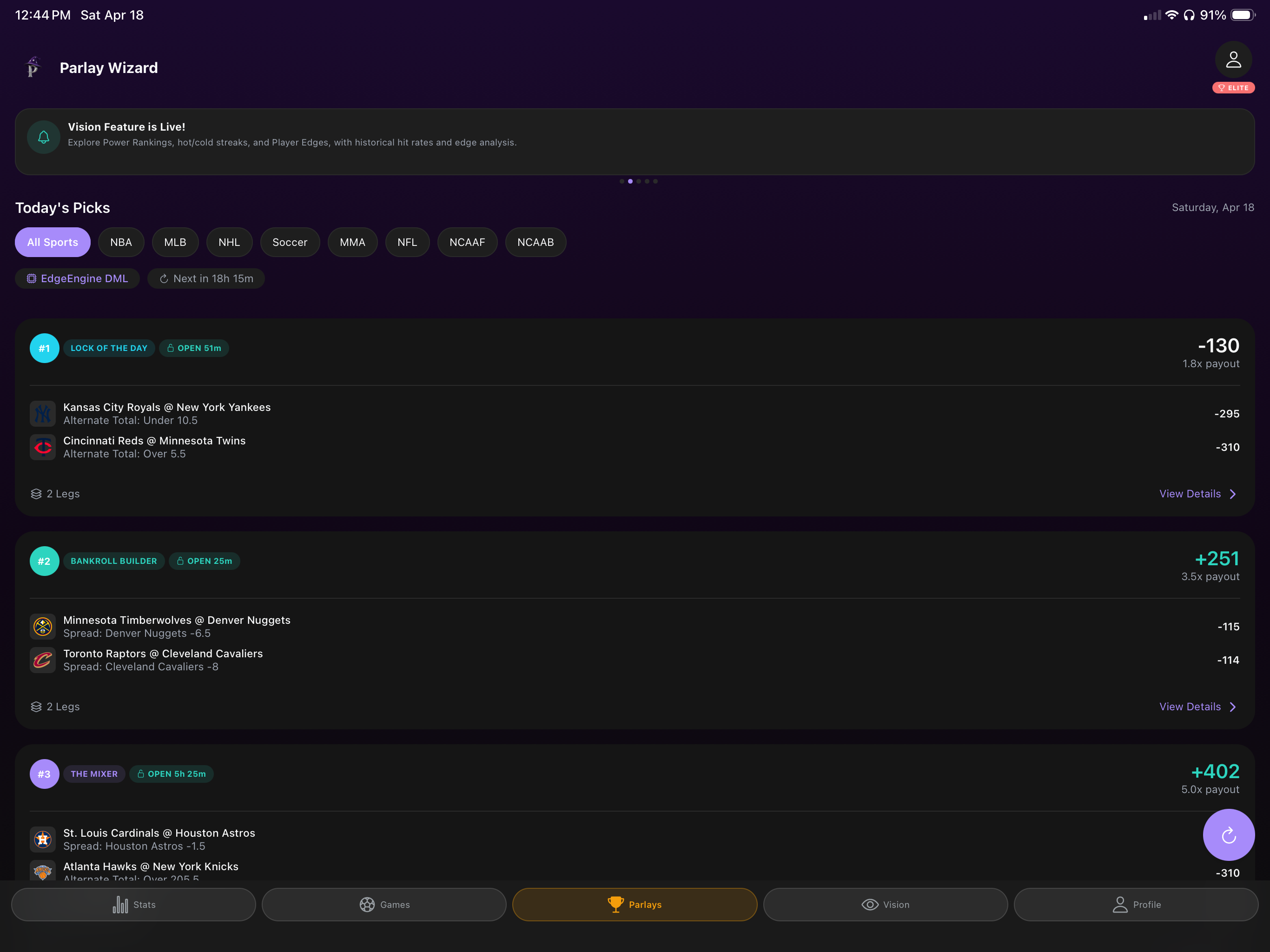
Task: Filter picks by NBA
Action: [121, 242]
